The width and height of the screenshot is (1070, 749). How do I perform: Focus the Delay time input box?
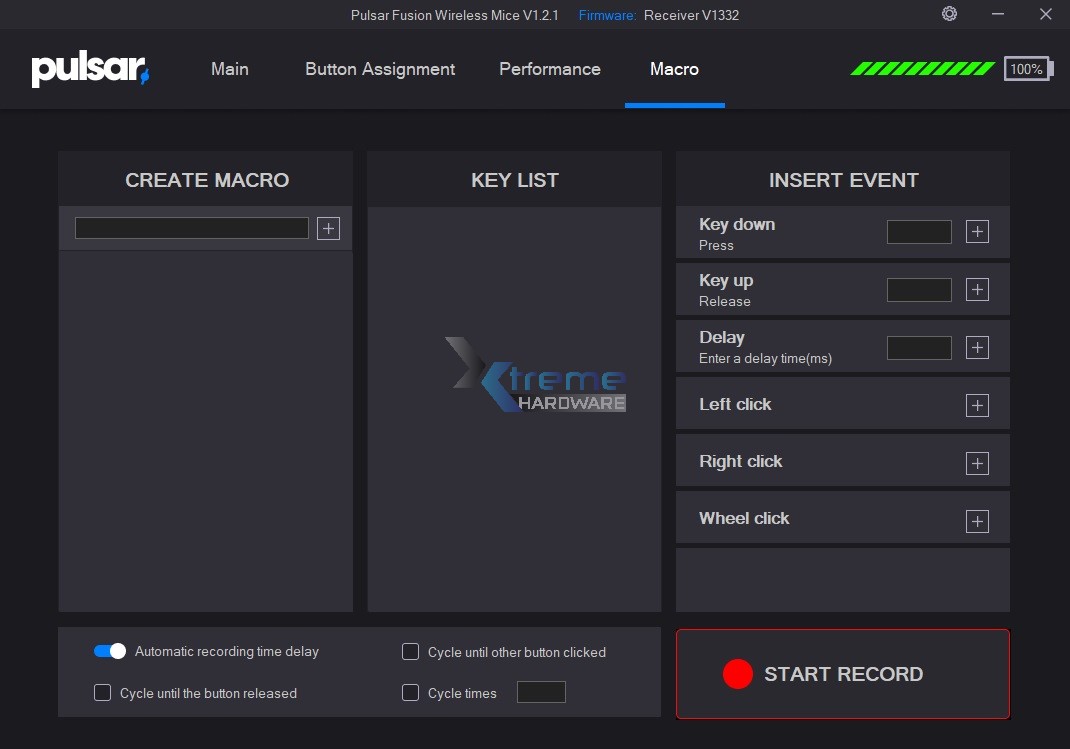click(919, 348)
